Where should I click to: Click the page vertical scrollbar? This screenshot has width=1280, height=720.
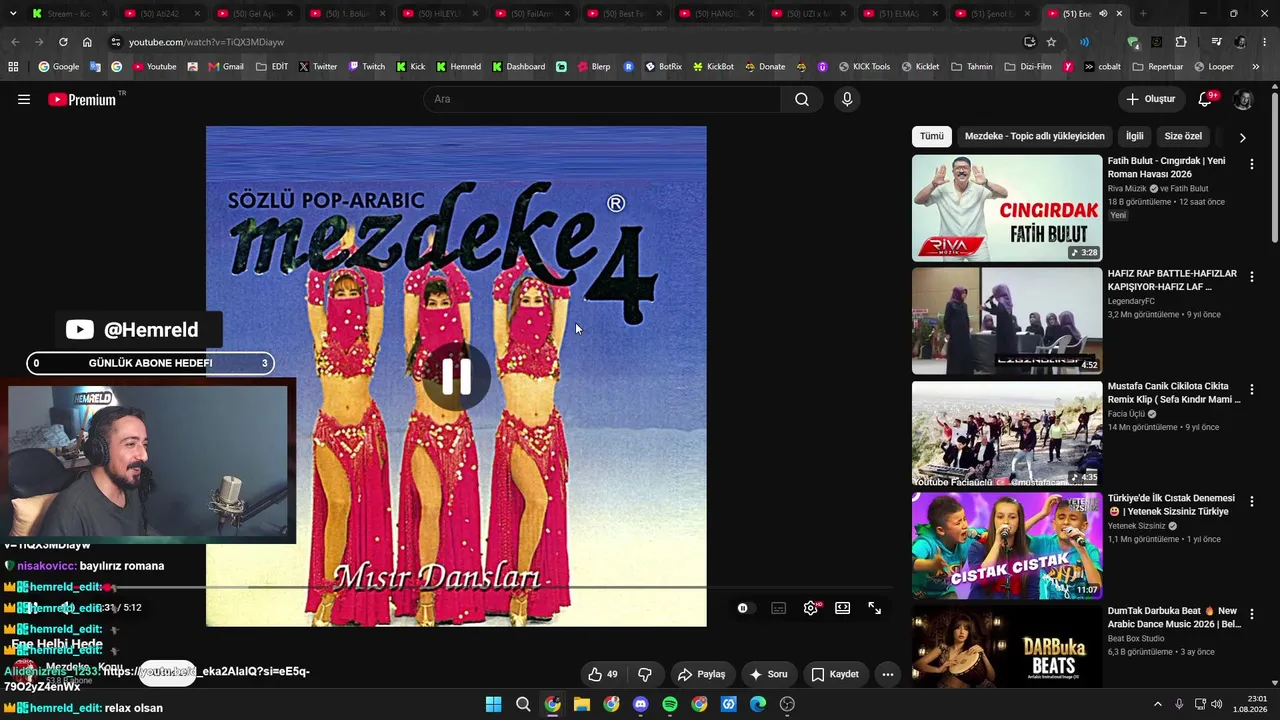coord(1274,166)
